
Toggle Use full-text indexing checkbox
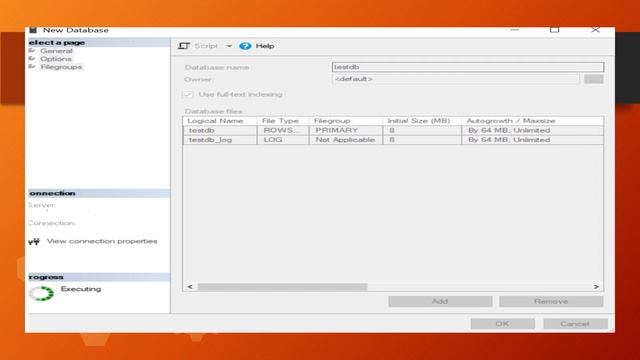[187, 95]
